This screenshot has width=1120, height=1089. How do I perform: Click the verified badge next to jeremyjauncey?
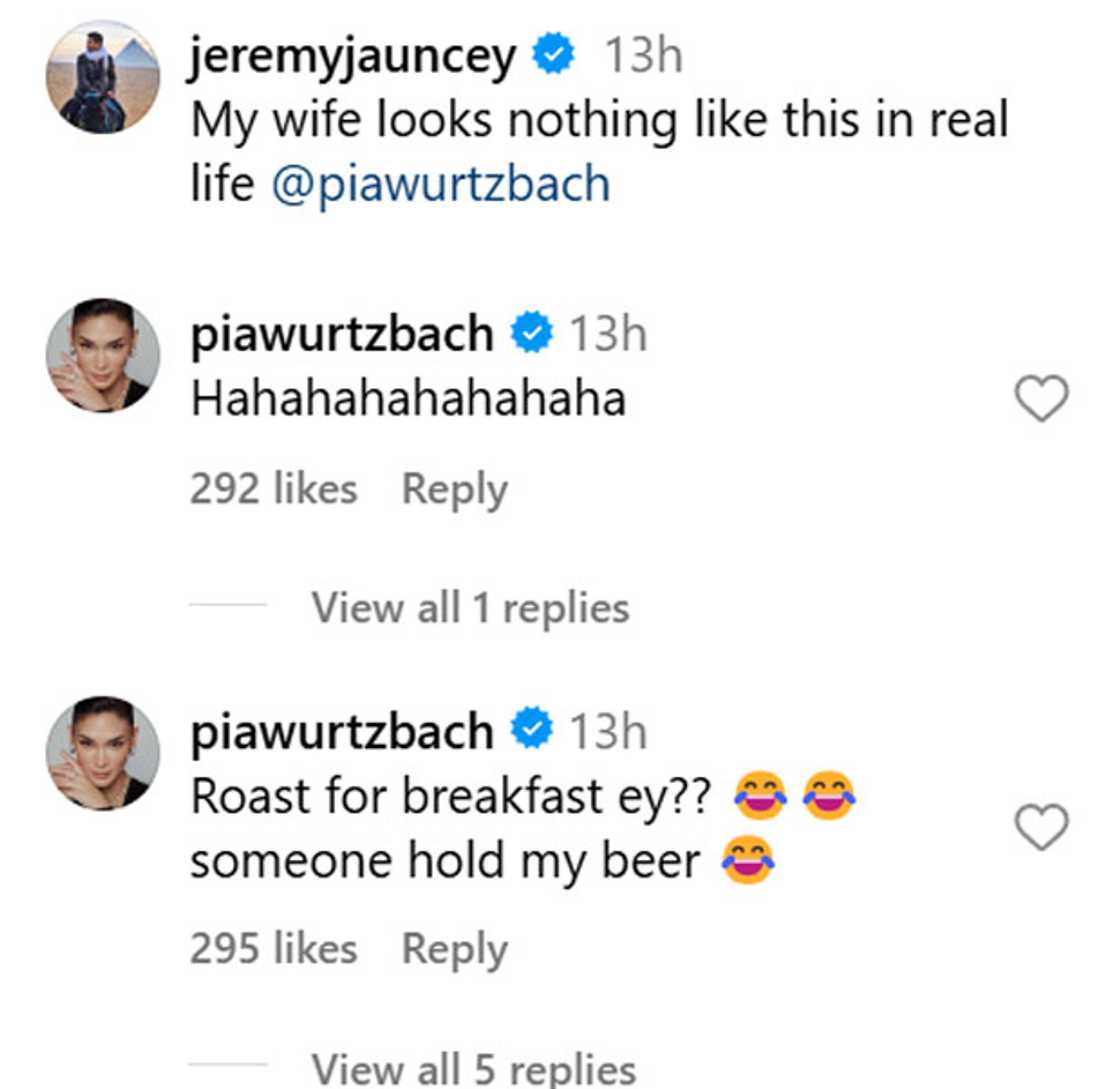(552, 56)
